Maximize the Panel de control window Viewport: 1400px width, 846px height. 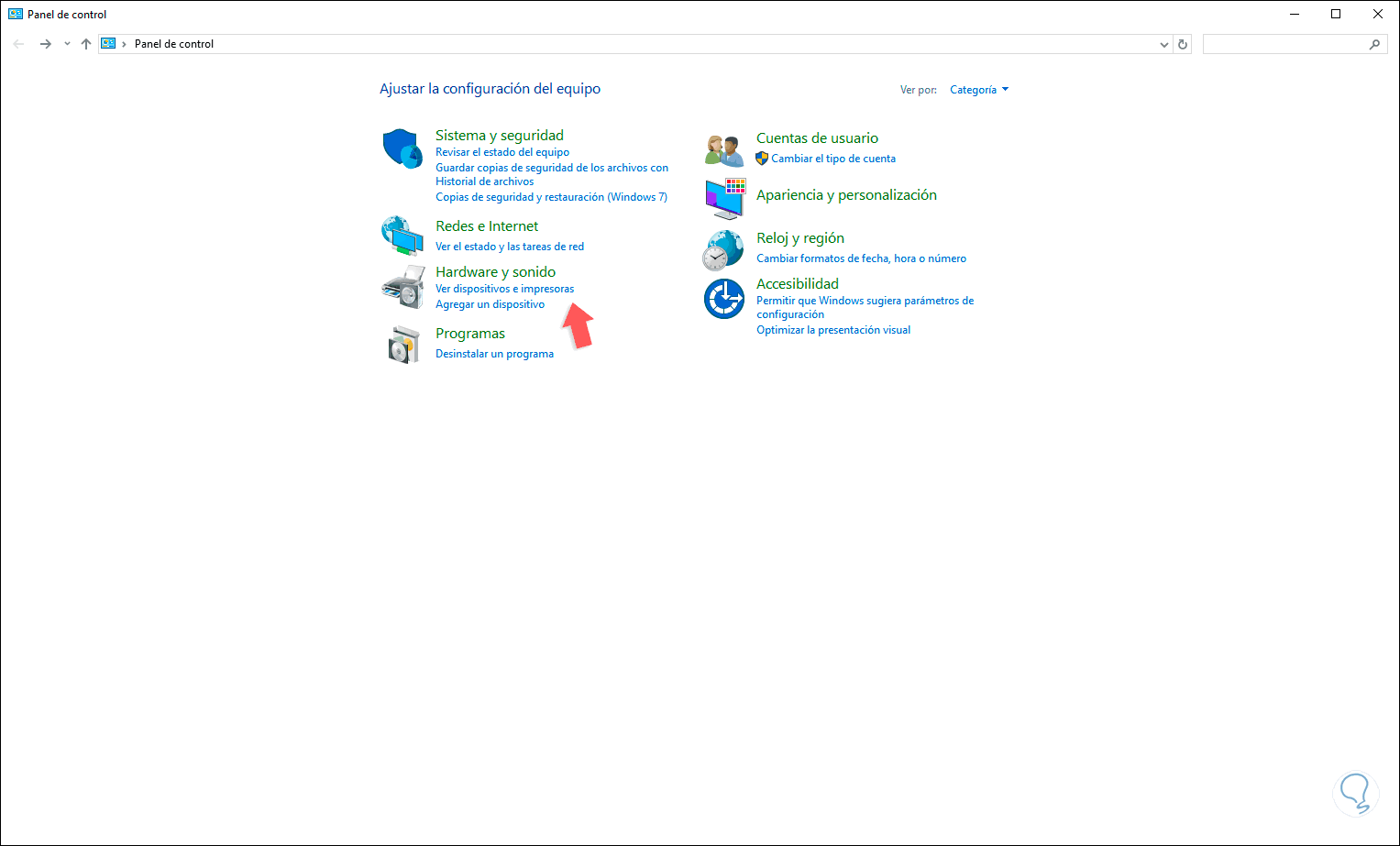click(1336, 15)
